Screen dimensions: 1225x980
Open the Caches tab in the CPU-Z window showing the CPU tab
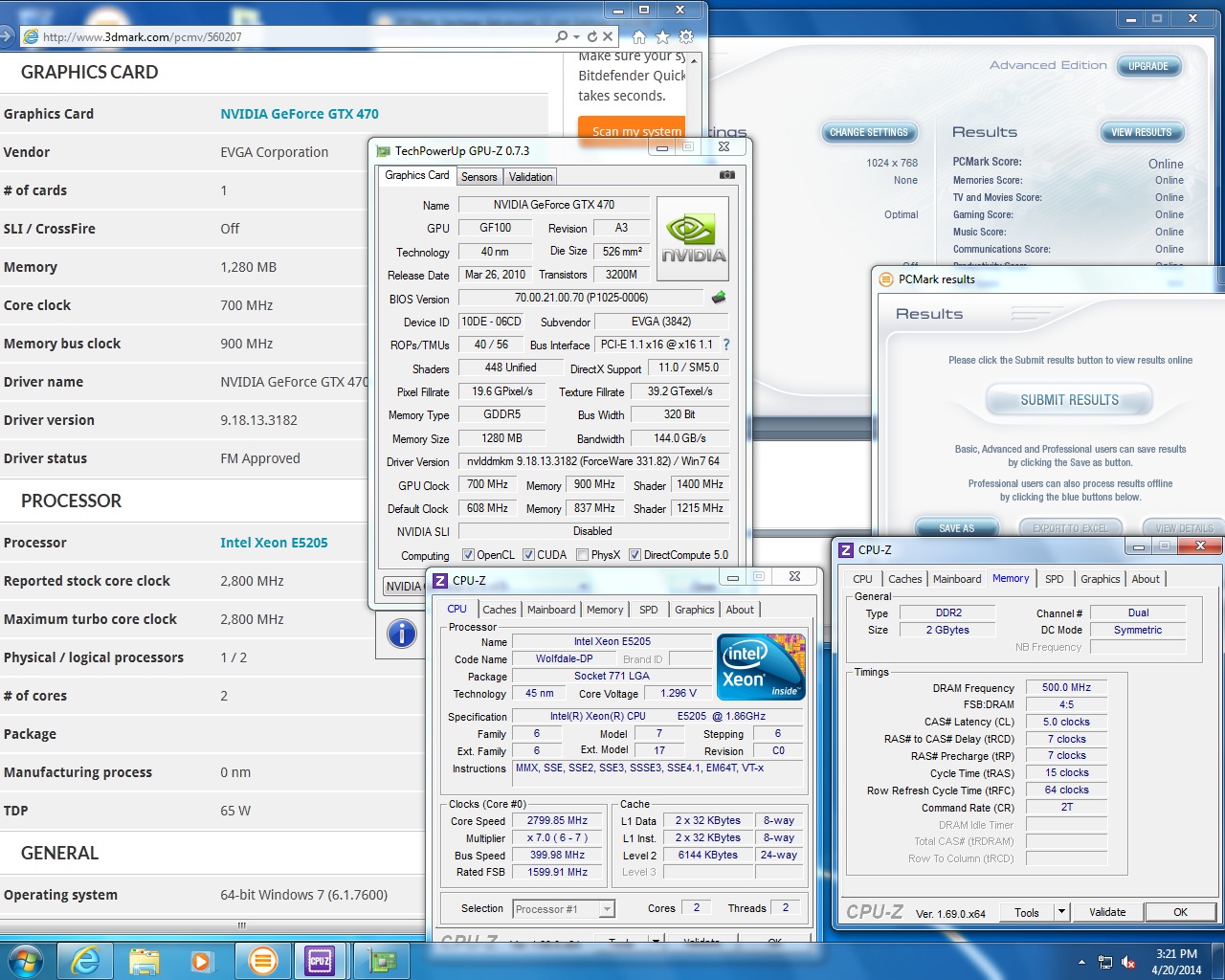pyautogui.click(x=499, y=610)
